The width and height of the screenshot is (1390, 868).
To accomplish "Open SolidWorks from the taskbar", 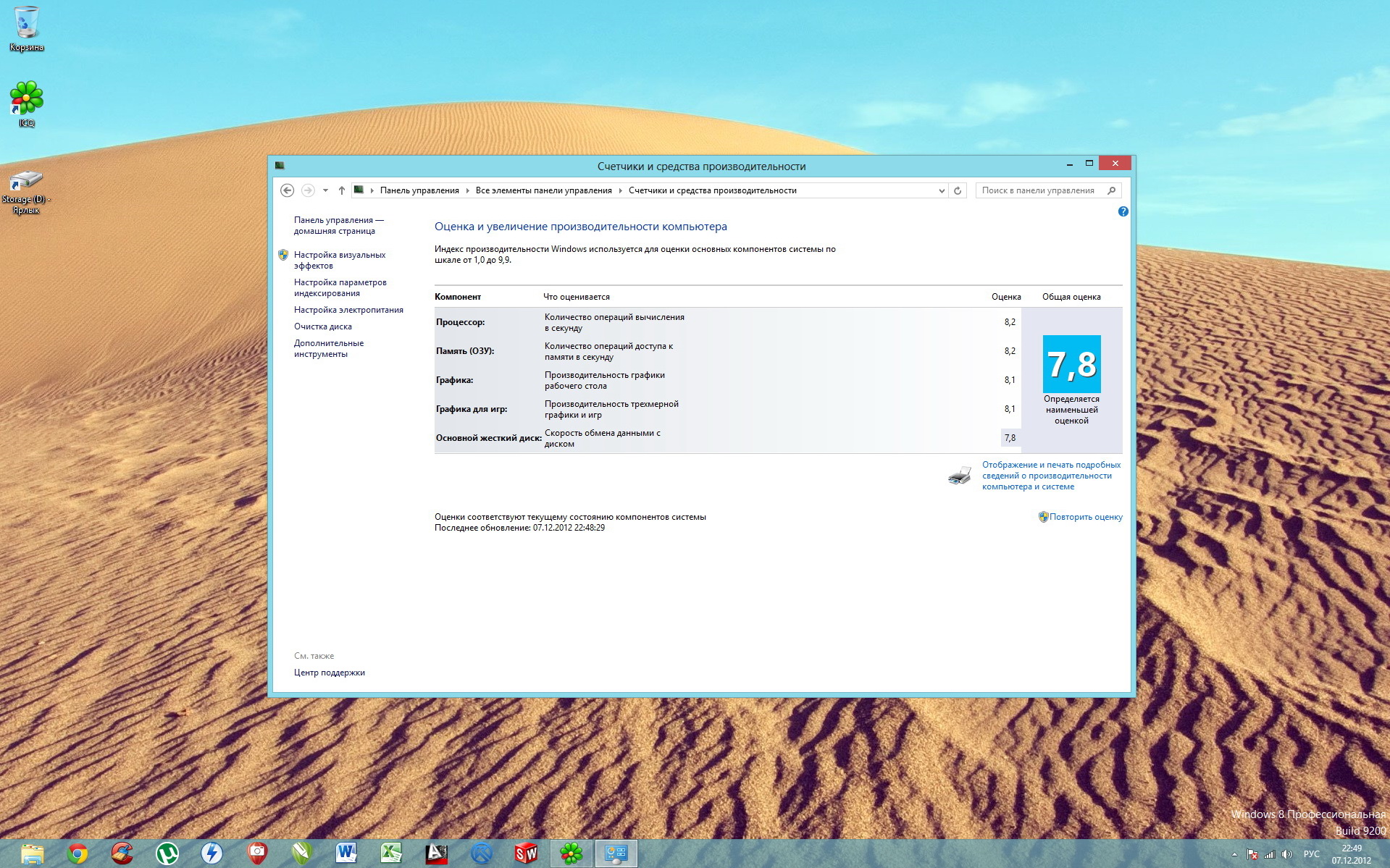I will point(526,854).
